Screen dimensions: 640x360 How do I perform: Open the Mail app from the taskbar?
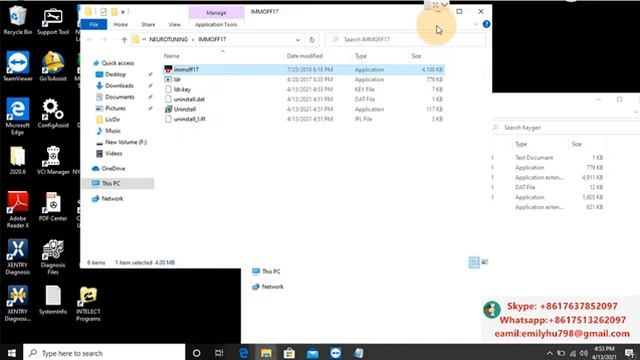[313, 353]
